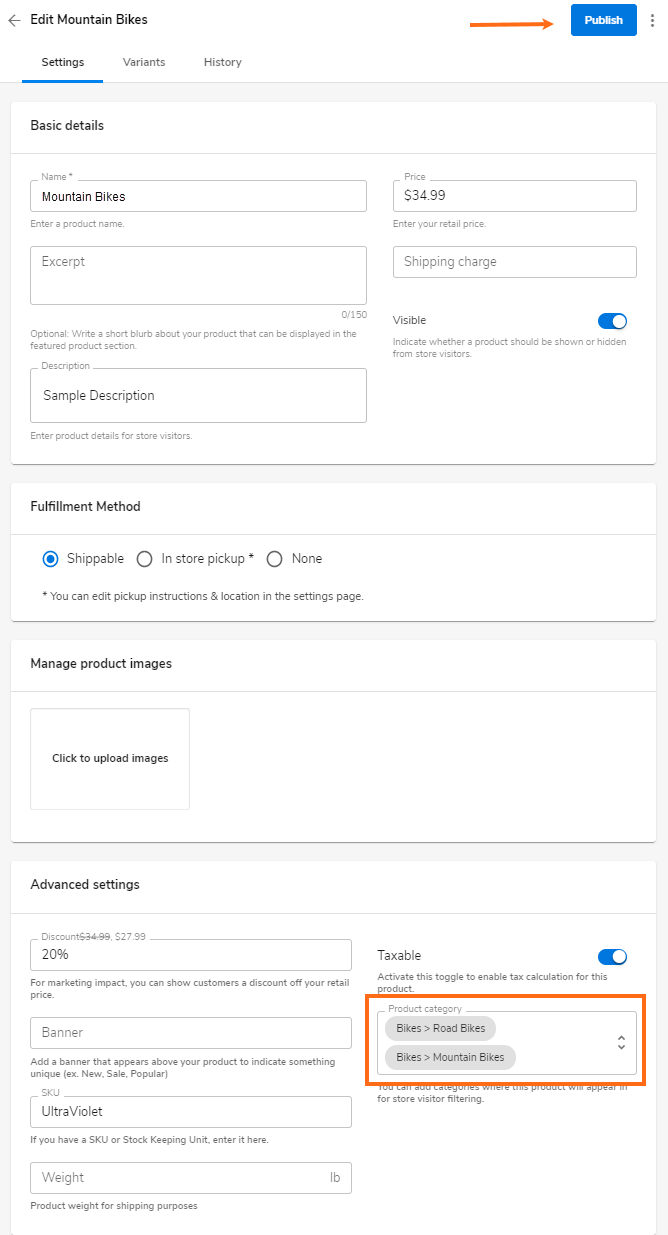Open the History tab
Screen dimensions: 668x1235
coord(222,62)
